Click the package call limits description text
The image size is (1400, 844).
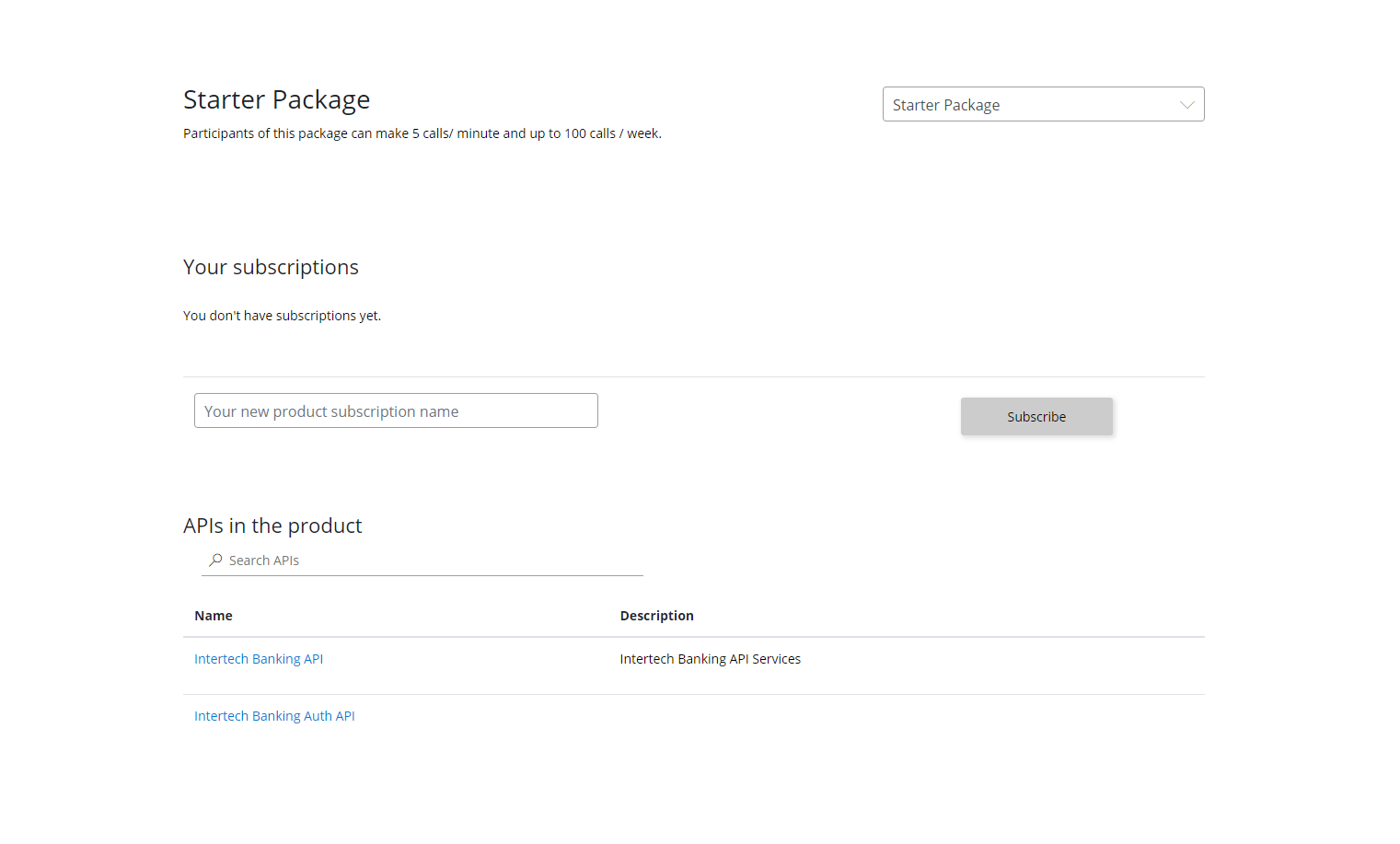click(422, 133)
